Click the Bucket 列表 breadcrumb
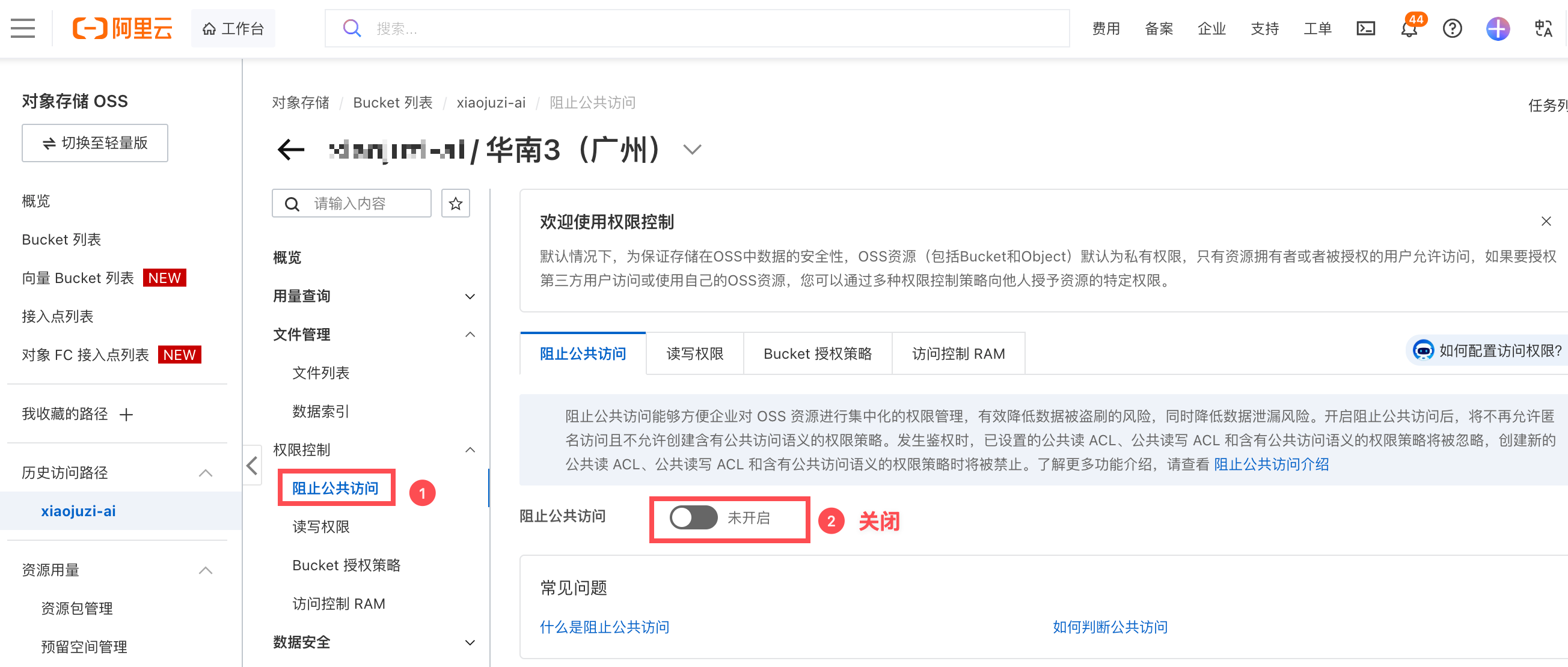Screen dimensions: 1568x667 click(x=393, y=102)
